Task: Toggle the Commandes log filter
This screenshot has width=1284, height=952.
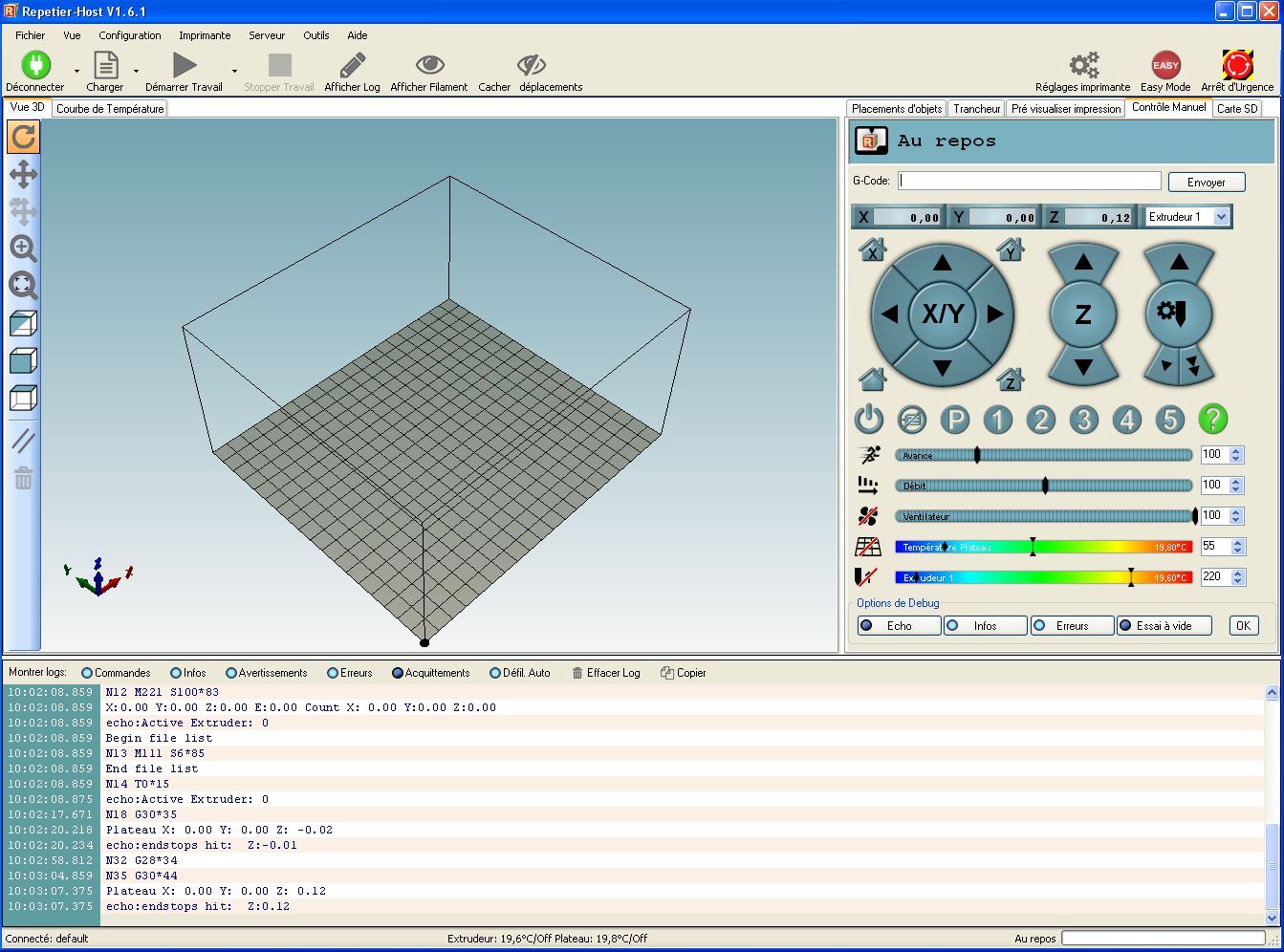Action: point(116,673)
